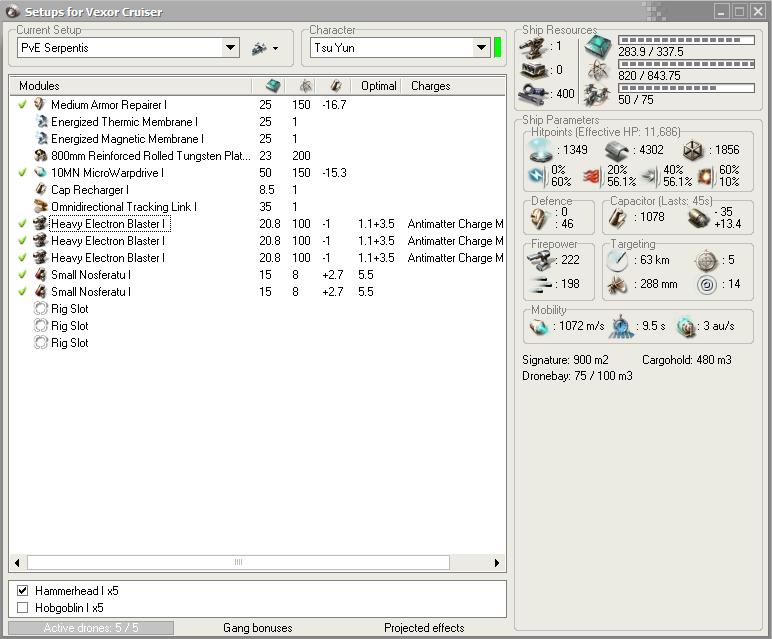Open the Character dropdown arrow
The width and height of the screenshot is (772, 639).
click(x=481, y=48)
